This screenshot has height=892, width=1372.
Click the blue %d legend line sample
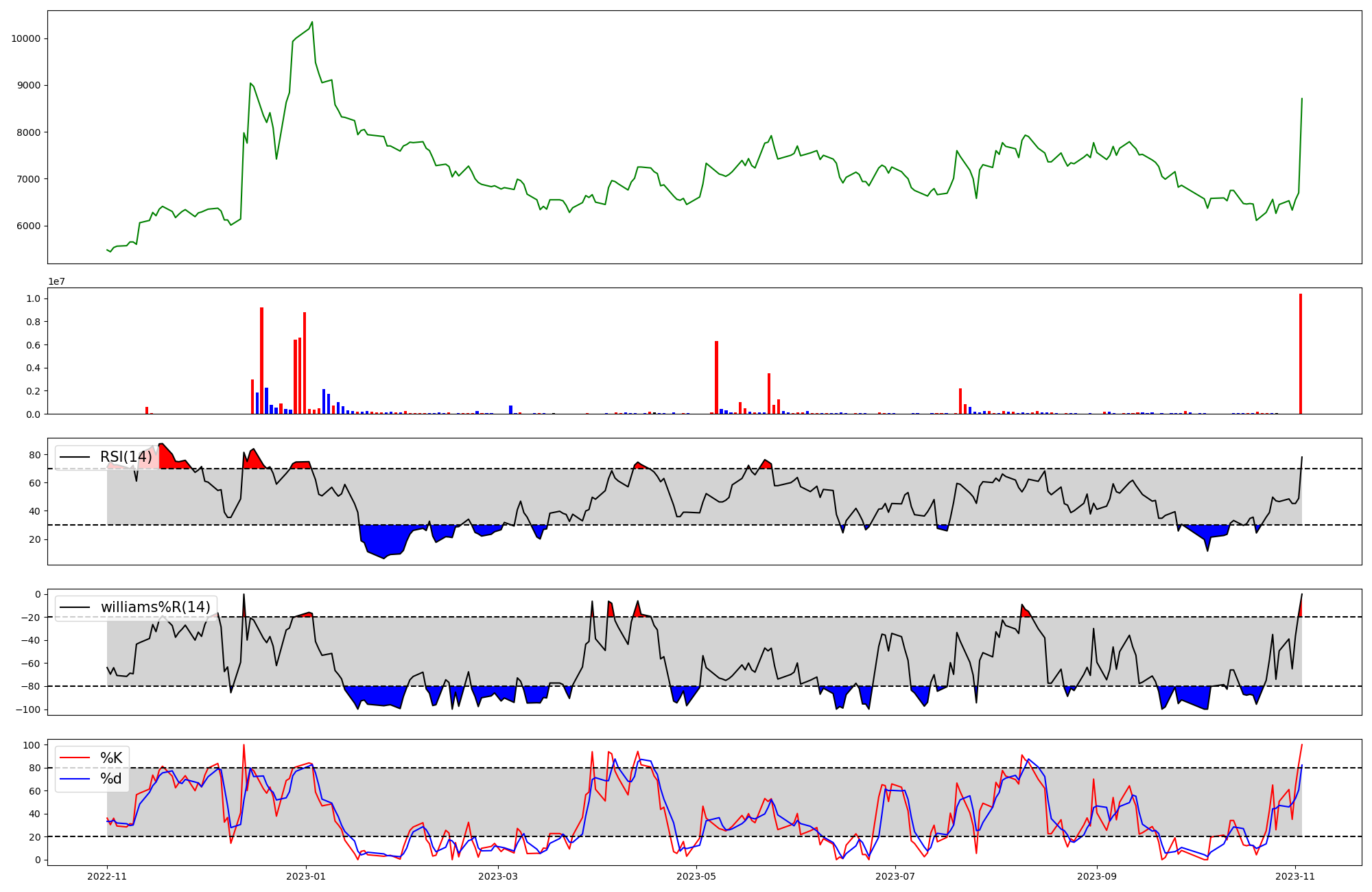[75, 779]
